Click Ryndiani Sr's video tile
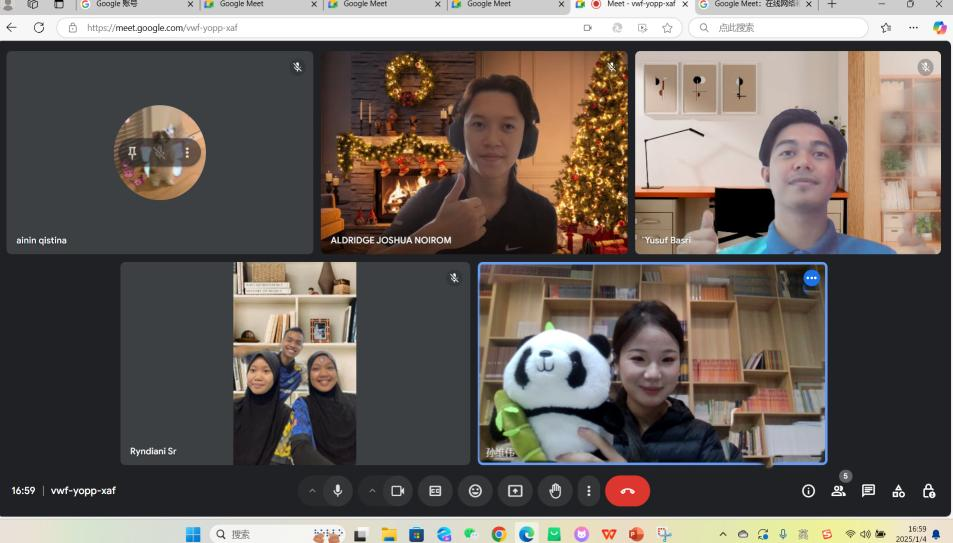 (295, 363)
